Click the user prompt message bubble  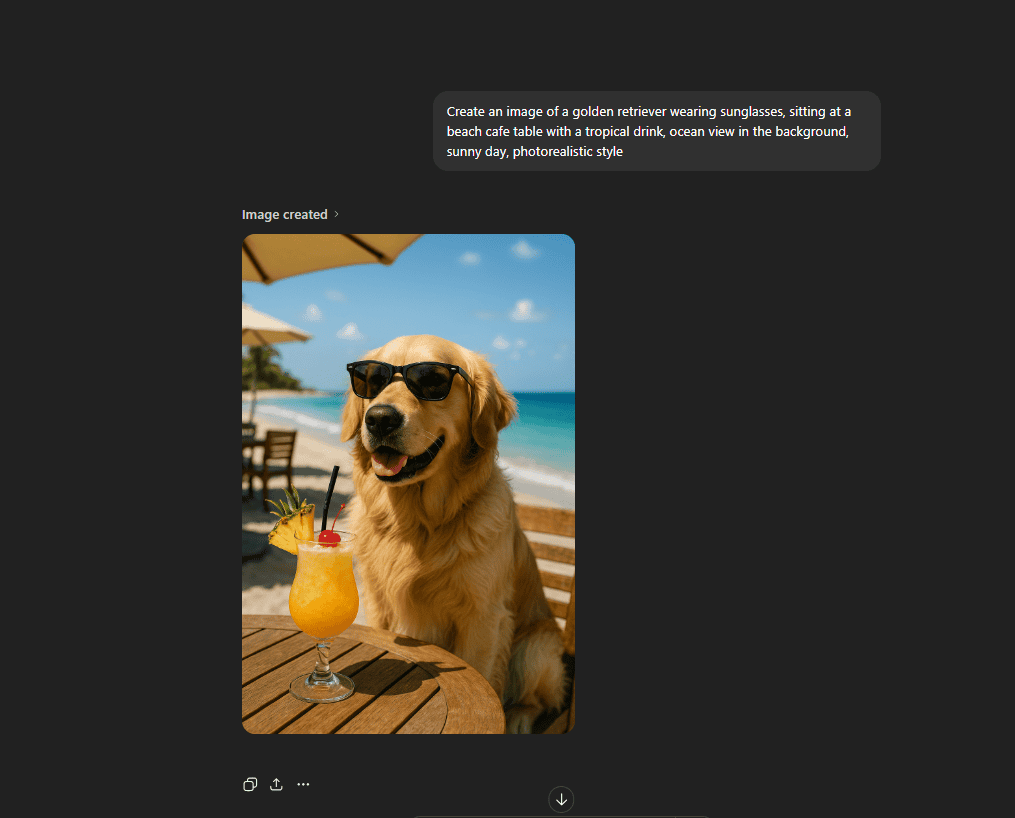coord(656,131)
